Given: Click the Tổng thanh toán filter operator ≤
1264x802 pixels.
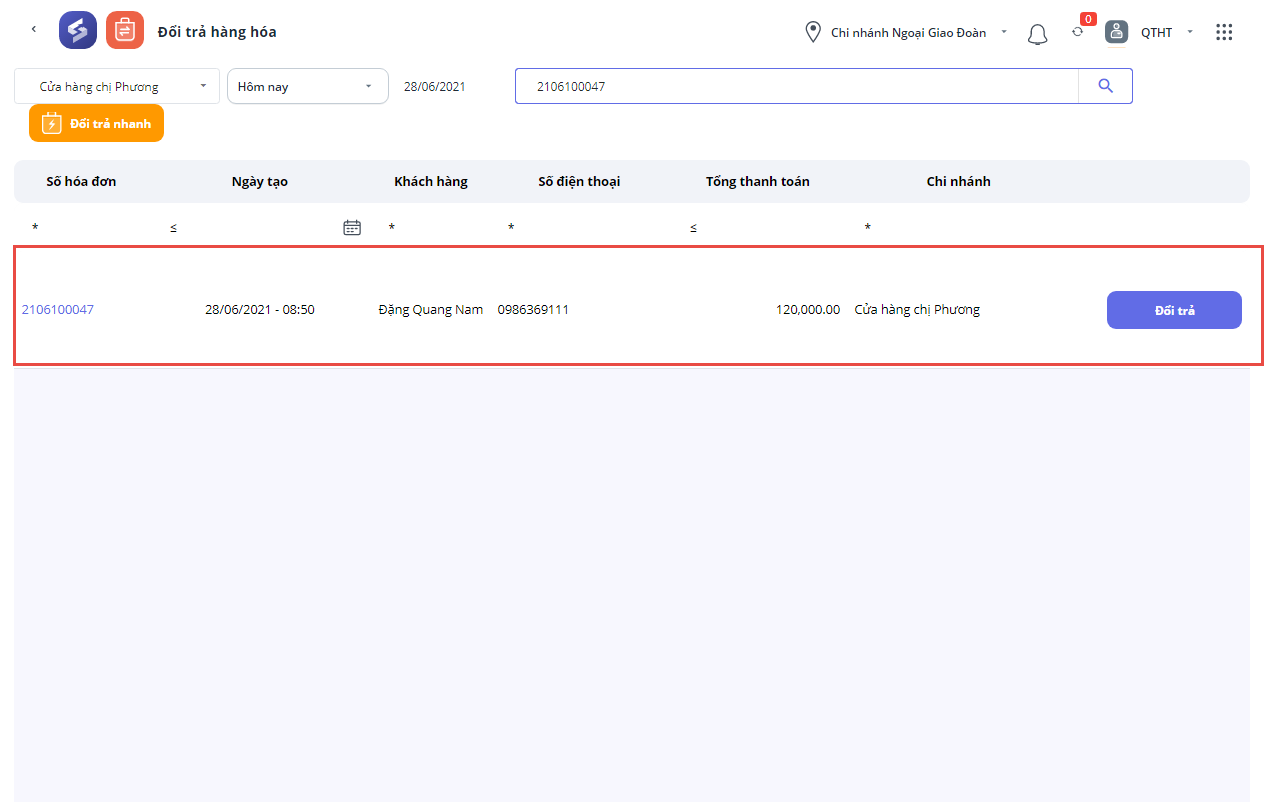Looking at the screenshot, I should tap(693, 228).
